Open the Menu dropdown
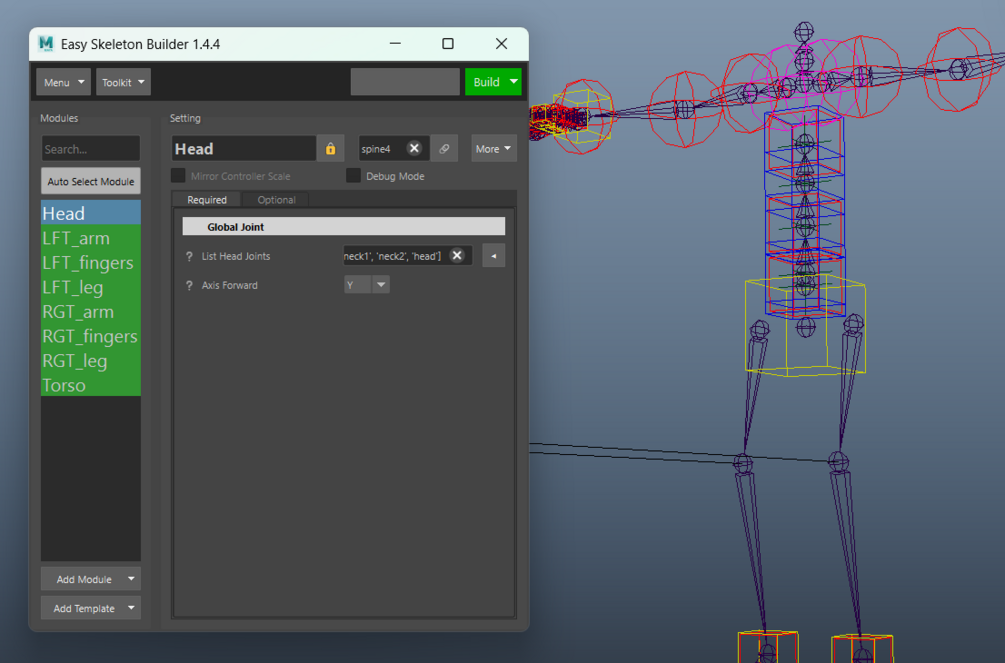This screenshot has height=663, width=1005. coord(63,81)
